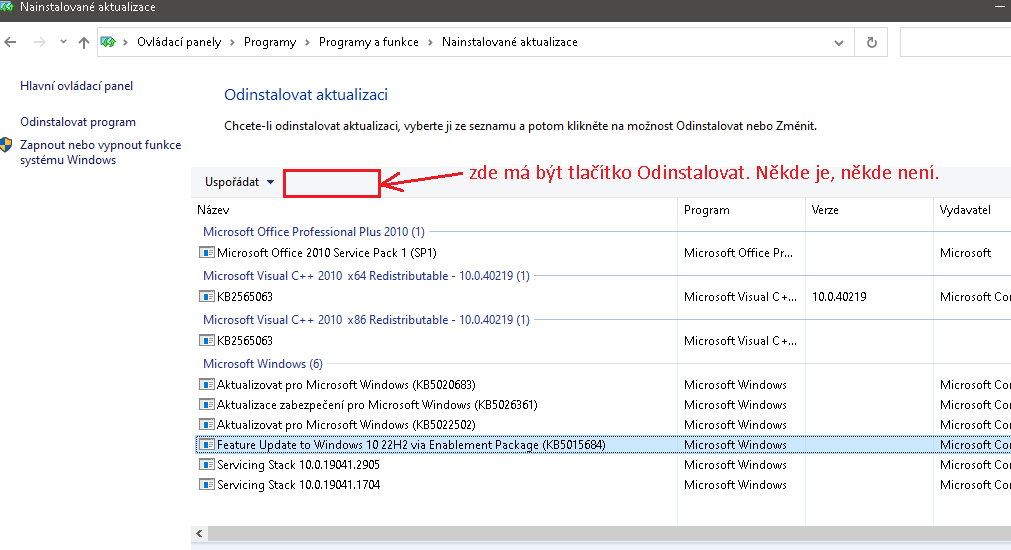Click Odinstalovat aktualizaci heading
Screen dimensions: 1011x550
coord(306,95)
